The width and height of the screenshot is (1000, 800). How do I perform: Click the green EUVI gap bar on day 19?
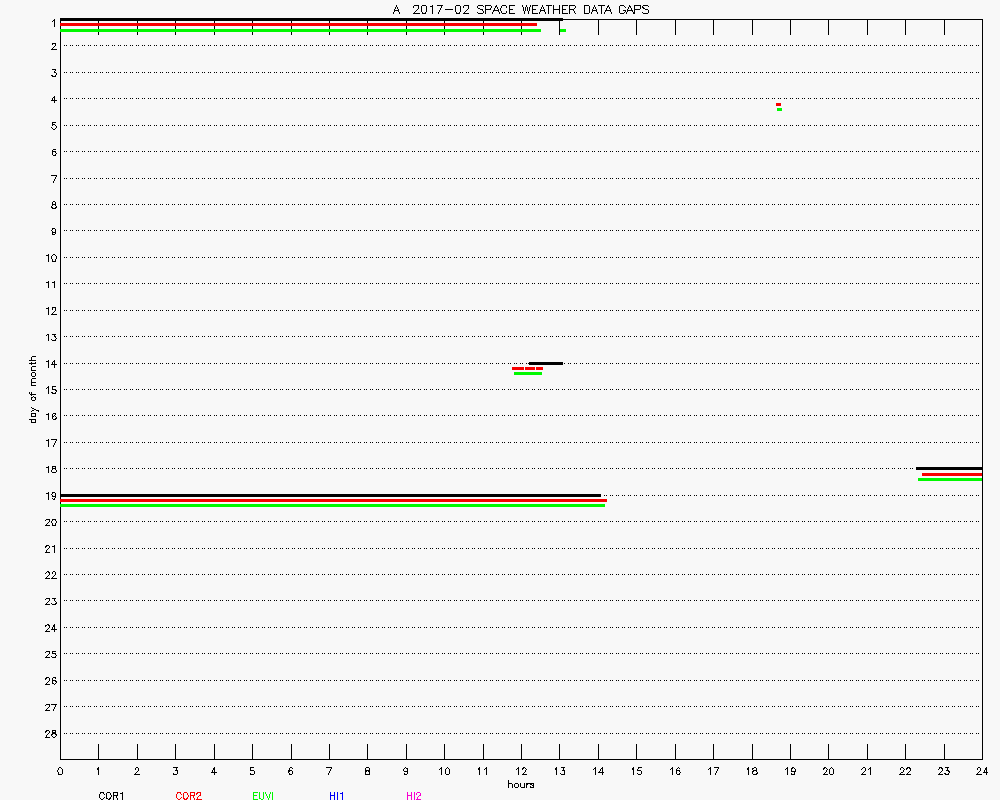[x=332, y=506]
